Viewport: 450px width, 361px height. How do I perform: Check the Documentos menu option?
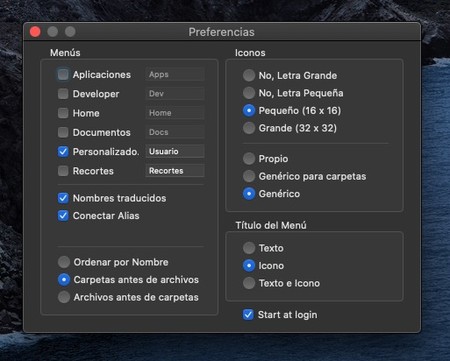[63, 132]
